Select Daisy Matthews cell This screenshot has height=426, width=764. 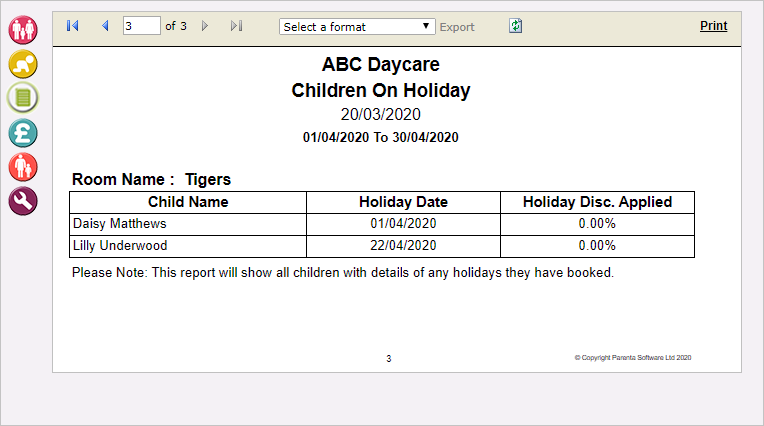(x=188, y=224)
